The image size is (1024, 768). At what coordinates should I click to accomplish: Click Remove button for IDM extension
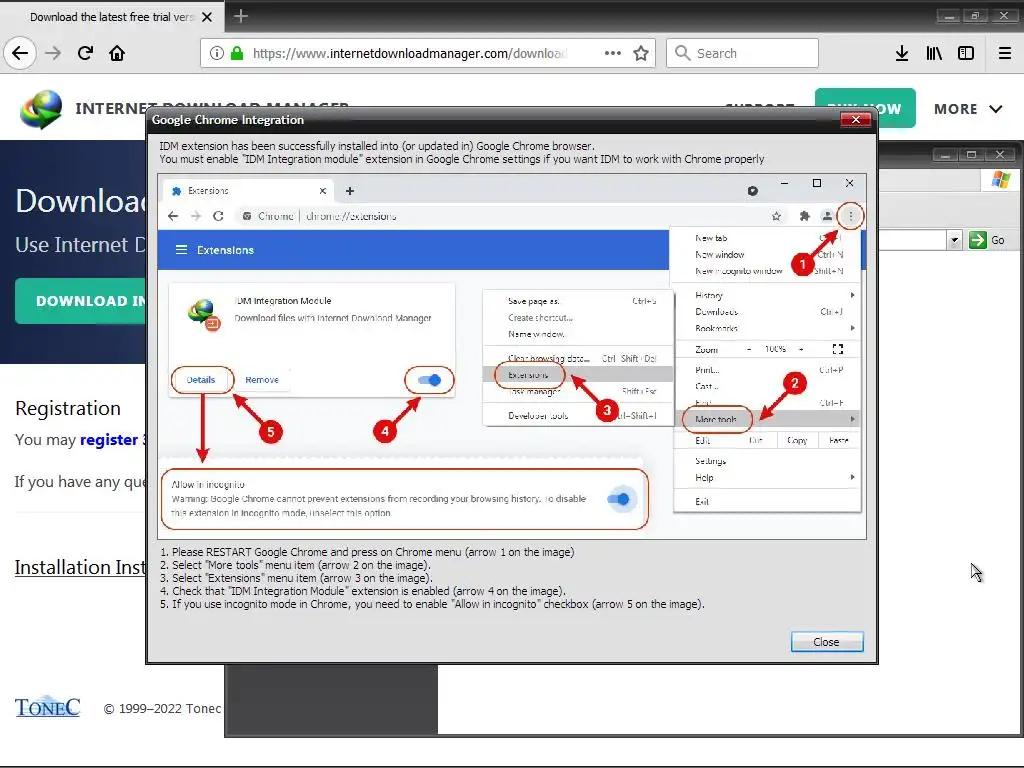[x=262, y=380]
